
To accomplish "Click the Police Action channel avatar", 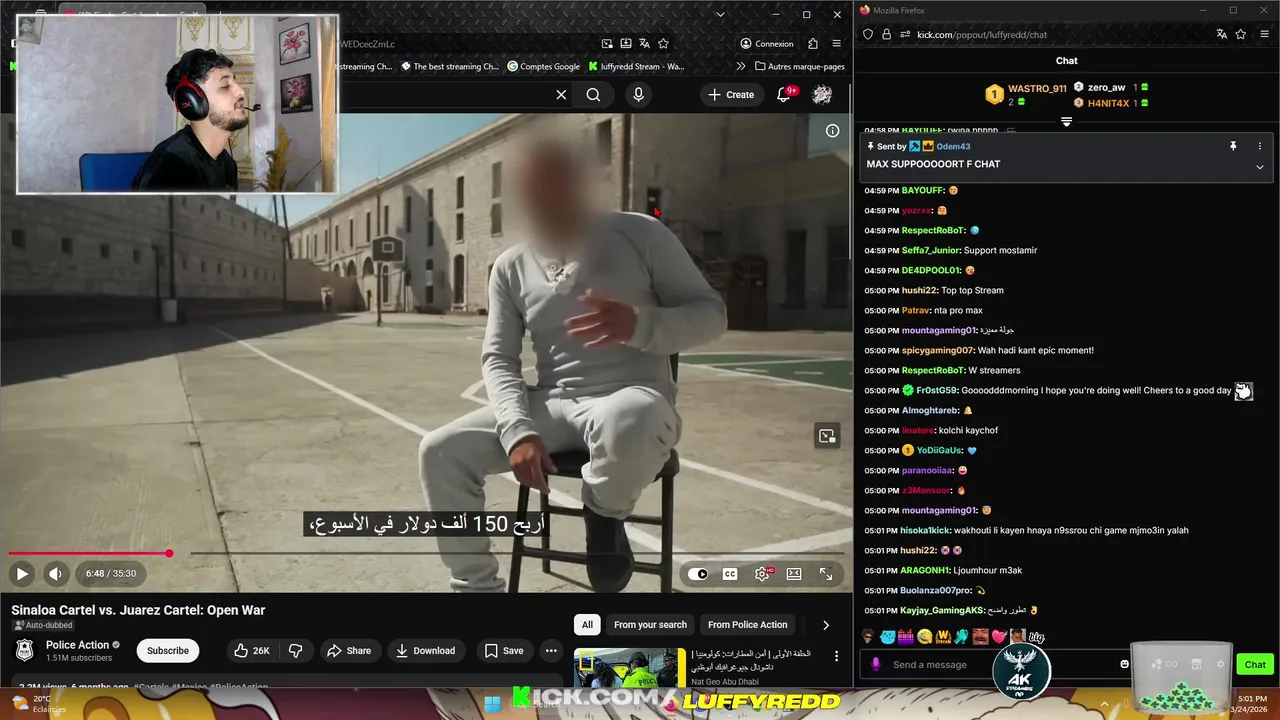I will click(x=25, y=651).
